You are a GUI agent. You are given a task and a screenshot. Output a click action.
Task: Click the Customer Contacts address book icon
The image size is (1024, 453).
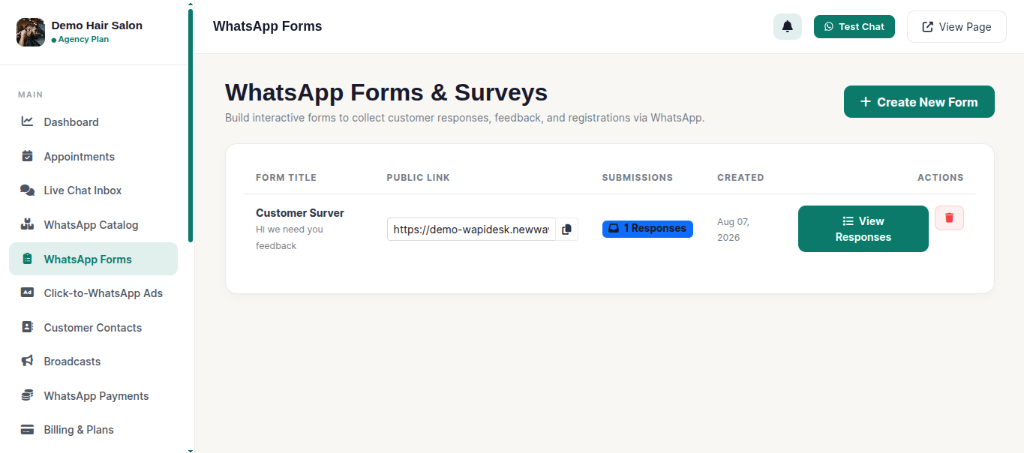(x=27, y=327)
